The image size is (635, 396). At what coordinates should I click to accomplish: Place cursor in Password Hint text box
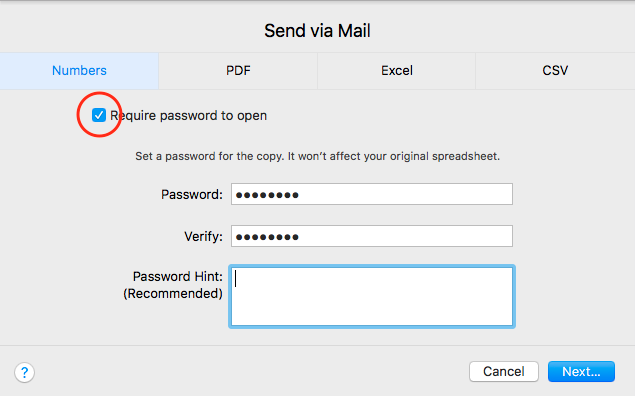click(372, 296)
